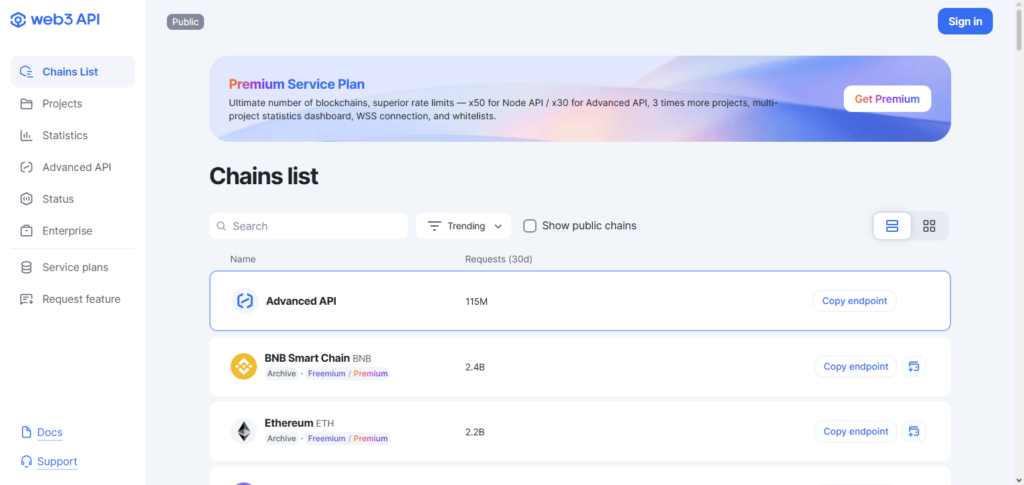
Task: Click the Statistics bar chart icon
Action: pyautogui.click(x=26, y=136)
